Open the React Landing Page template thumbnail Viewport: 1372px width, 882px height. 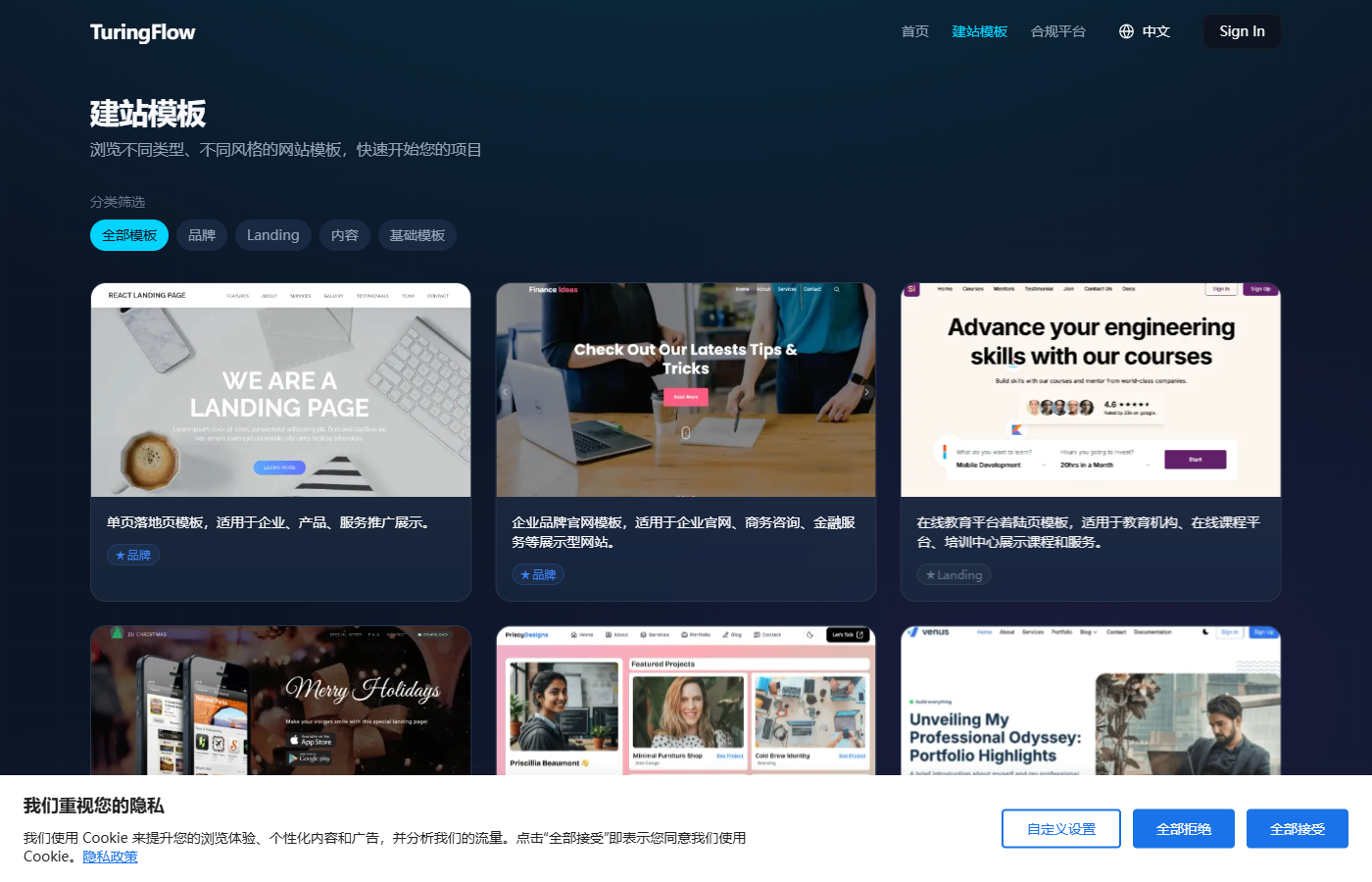[x=280, y=390]
